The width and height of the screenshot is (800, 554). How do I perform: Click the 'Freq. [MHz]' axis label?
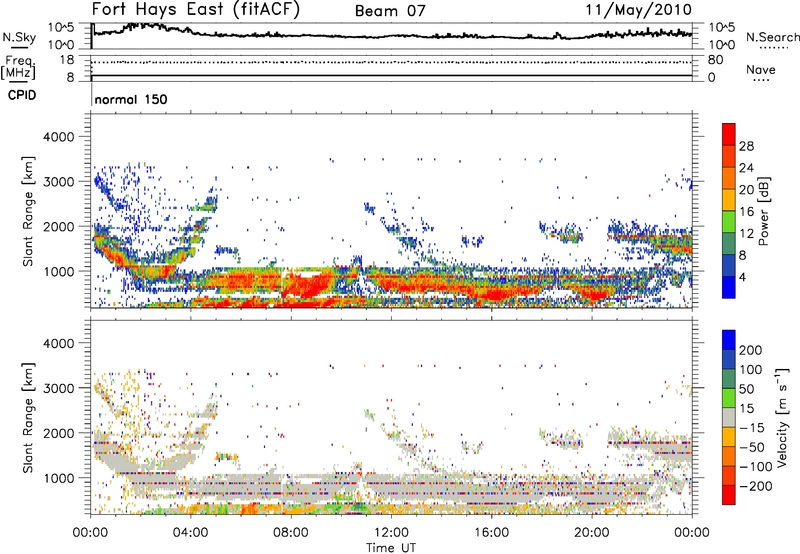[x=19, y=68]
